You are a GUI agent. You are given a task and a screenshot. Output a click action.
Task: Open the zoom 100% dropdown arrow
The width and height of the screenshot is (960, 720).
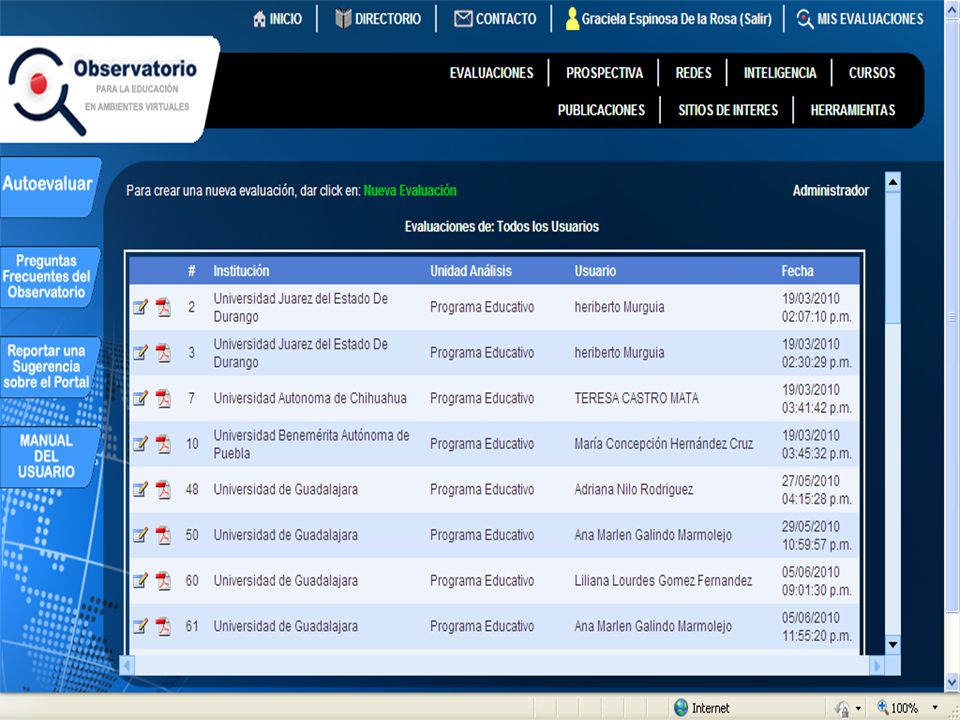[x=936, y=708]
